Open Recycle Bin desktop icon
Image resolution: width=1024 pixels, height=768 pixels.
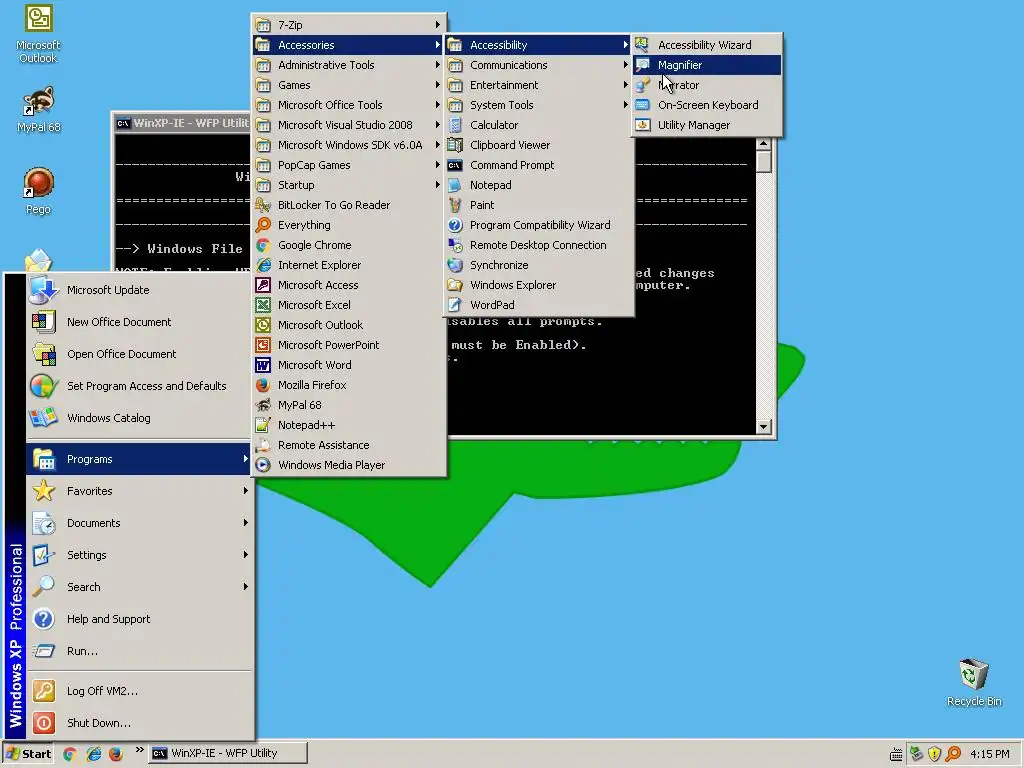click(974, 682)
